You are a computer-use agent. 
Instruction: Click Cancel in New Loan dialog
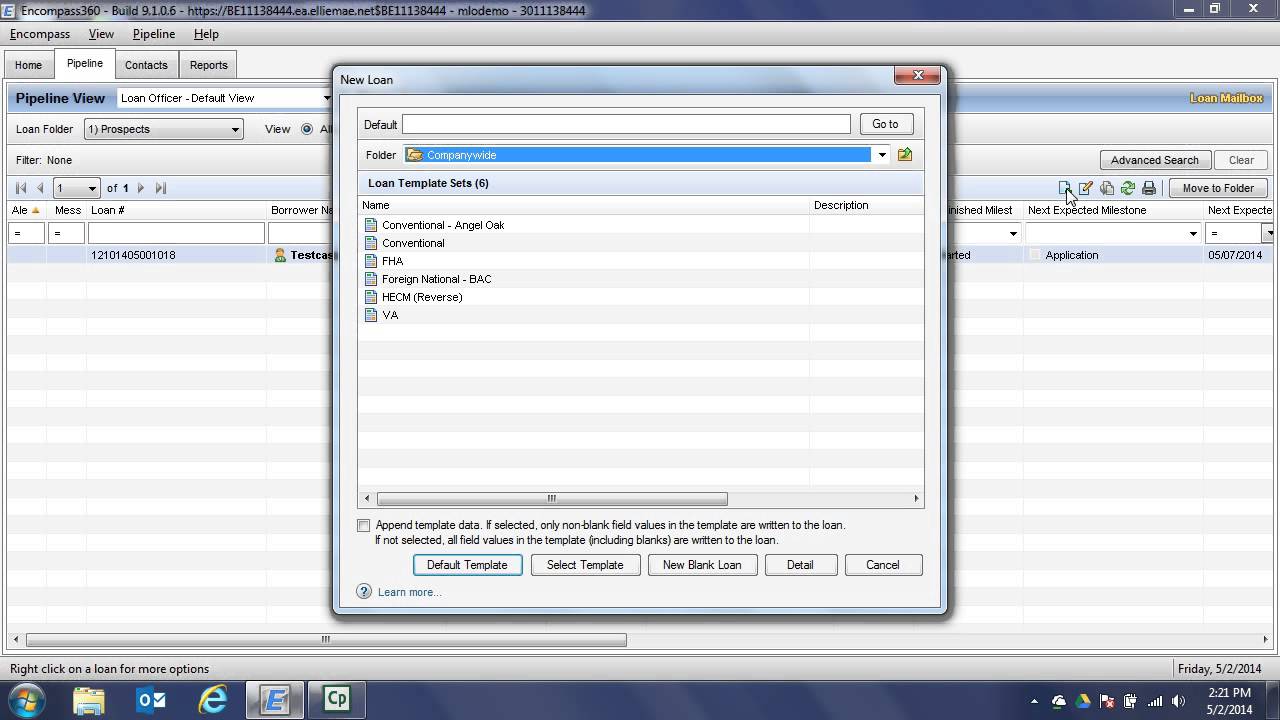pyautogui.click(x=883, y=565)
